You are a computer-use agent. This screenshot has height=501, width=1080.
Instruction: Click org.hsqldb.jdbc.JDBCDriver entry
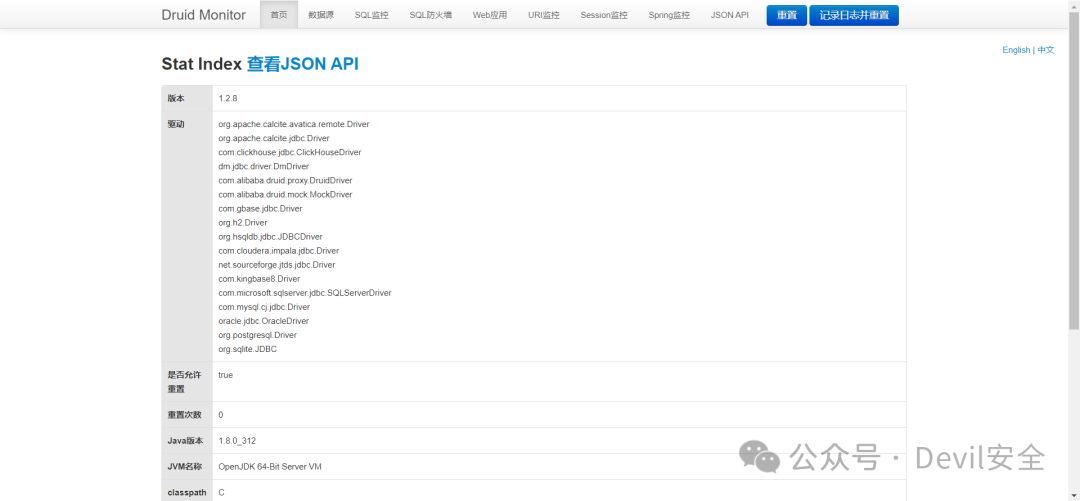tap(271, 236)
